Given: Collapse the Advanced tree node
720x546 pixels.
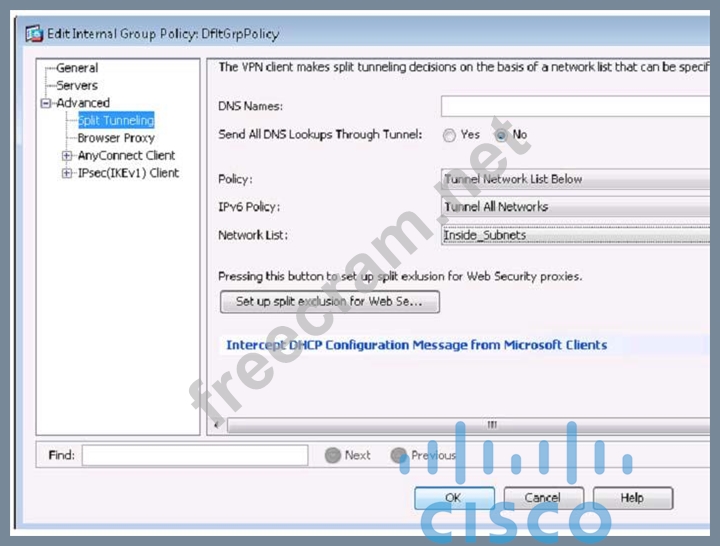Looking at the screenshot, I should coord(45,103).
